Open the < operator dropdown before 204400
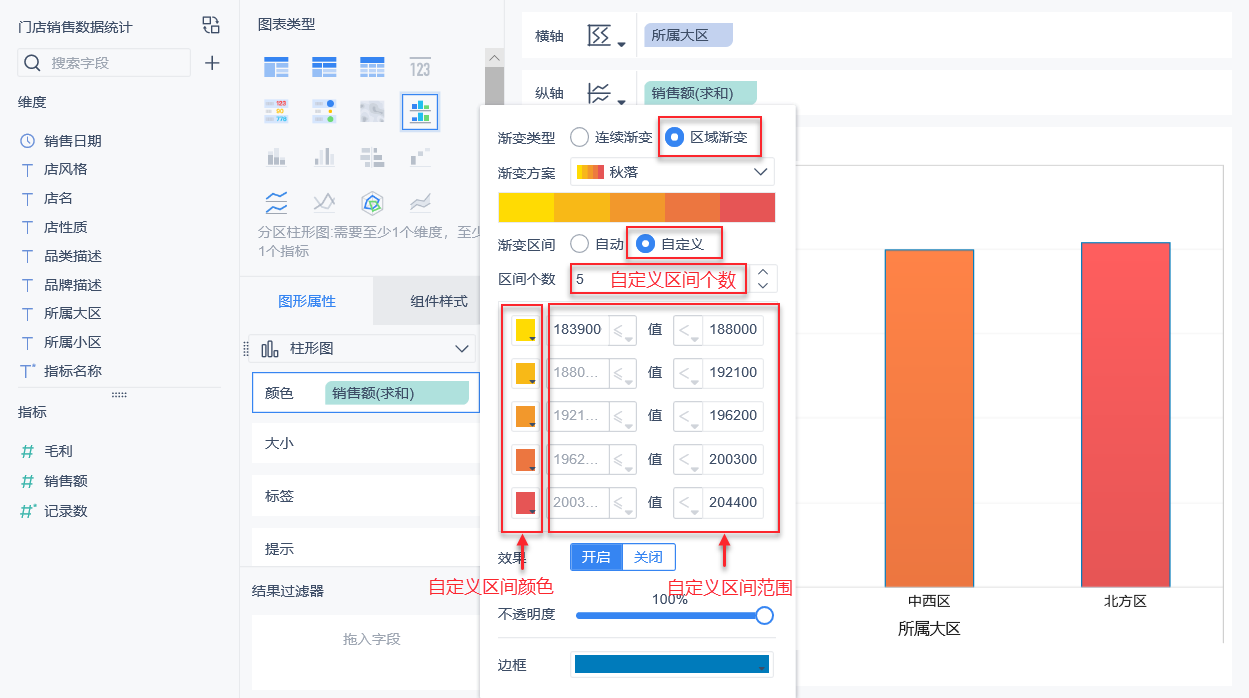This screenshot has height=698, width=1249. [688, 502]
